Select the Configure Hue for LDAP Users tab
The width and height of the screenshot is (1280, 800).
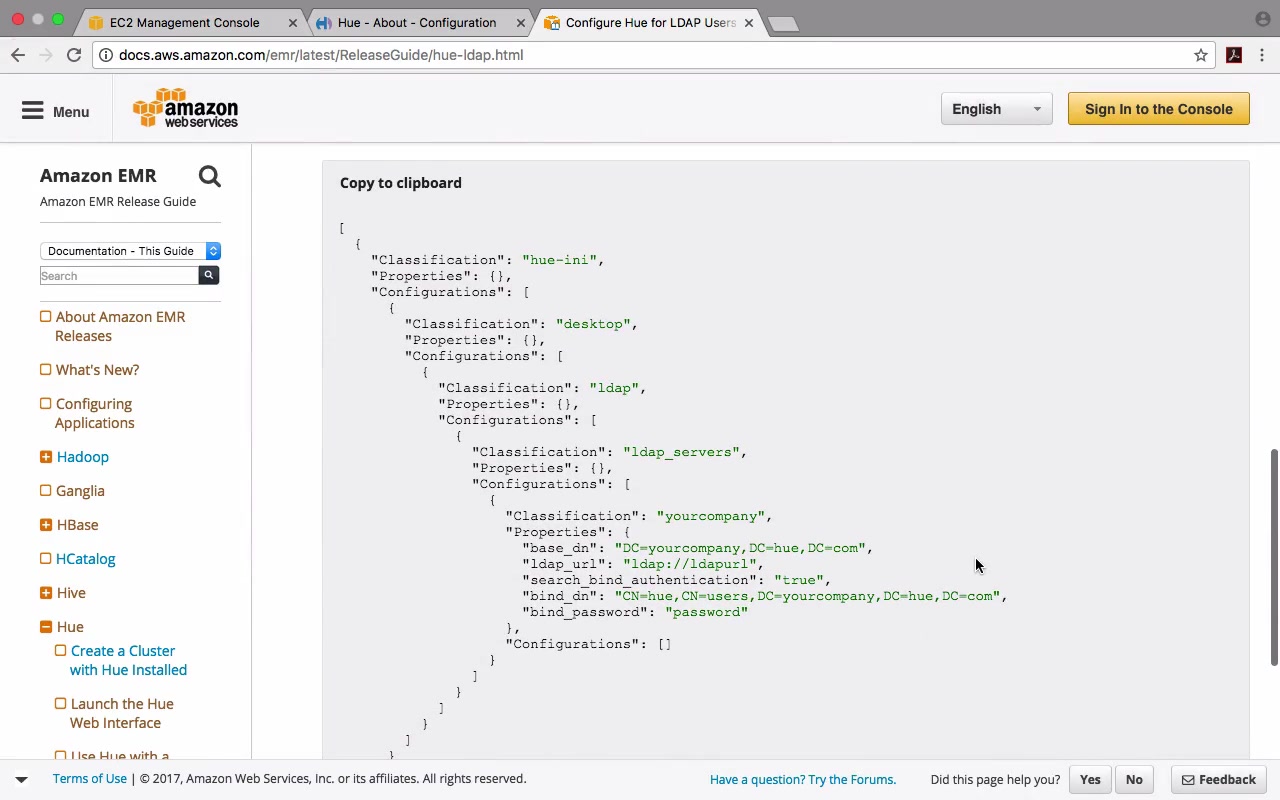point(650,22)
